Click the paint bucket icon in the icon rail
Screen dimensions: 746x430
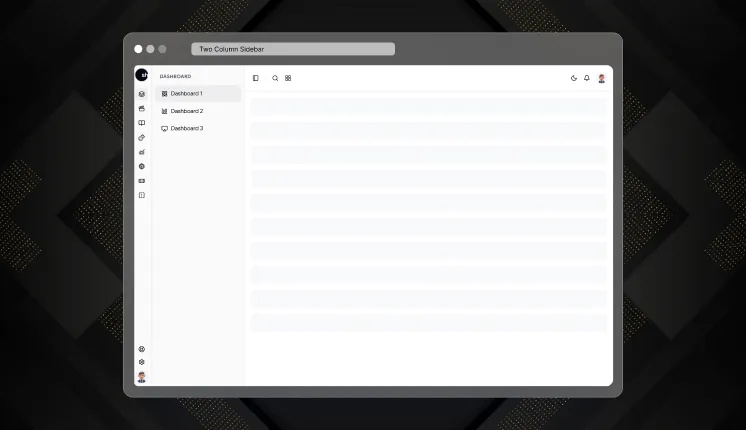(x=142, y=137)
